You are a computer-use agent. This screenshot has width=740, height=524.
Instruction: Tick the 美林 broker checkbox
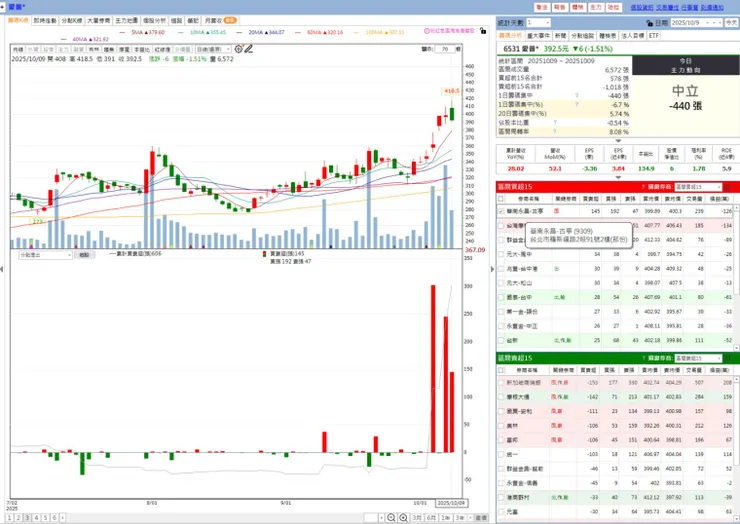(x=501, y=426)
